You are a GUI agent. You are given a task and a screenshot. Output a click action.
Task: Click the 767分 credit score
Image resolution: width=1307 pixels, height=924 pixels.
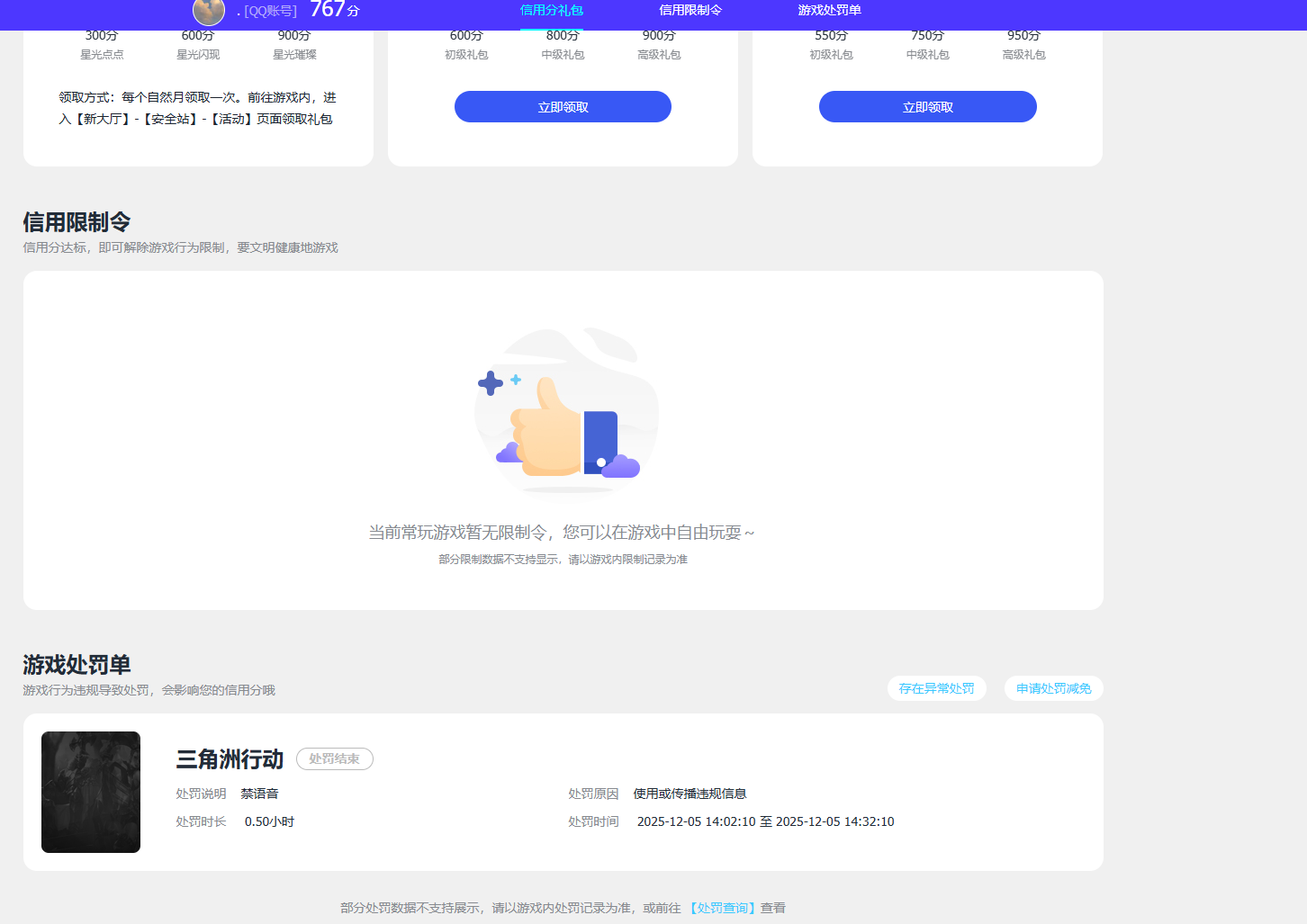click(335, 10)
